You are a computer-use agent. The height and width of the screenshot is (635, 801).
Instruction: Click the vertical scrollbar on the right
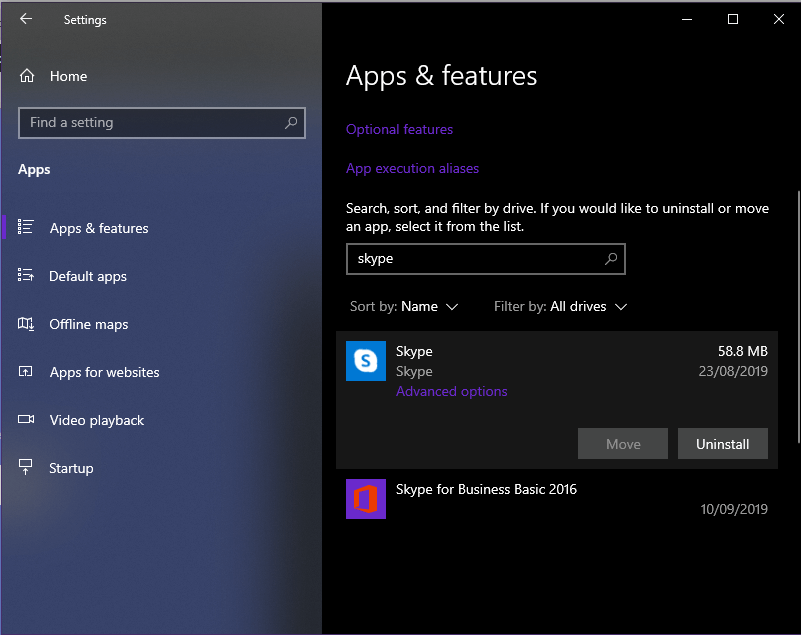point(798,317)
